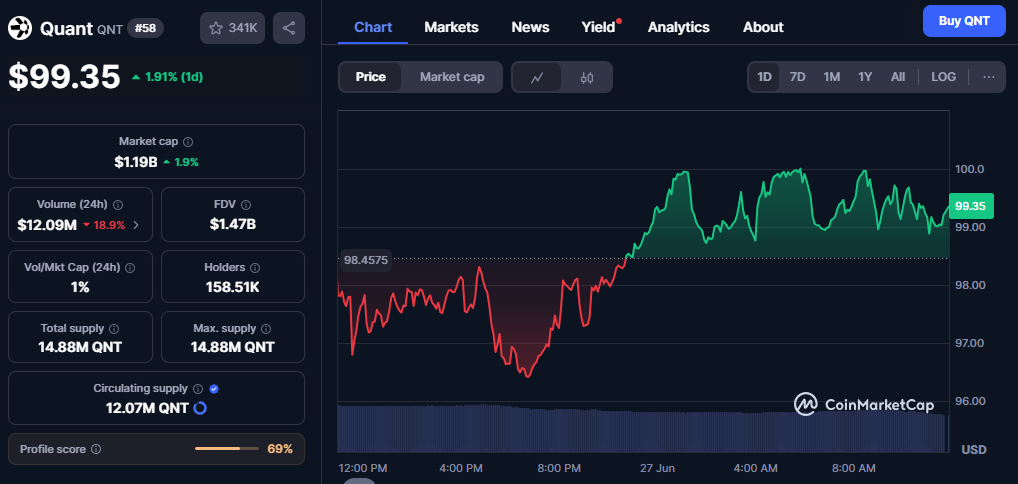Click the Total supply info icon
The width and height of the screenshot is (1018, 484).
point(114,329)
